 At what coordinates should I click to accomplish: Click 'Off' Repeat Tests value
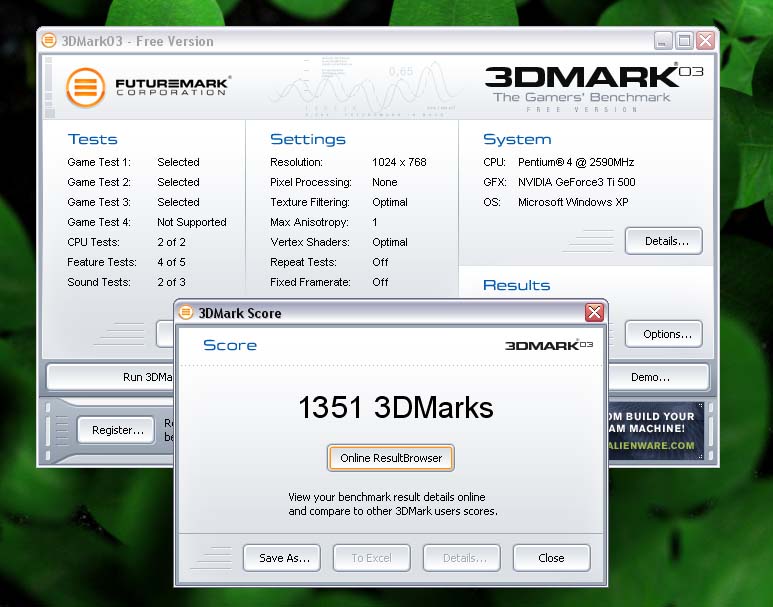[x=380, y=262]
